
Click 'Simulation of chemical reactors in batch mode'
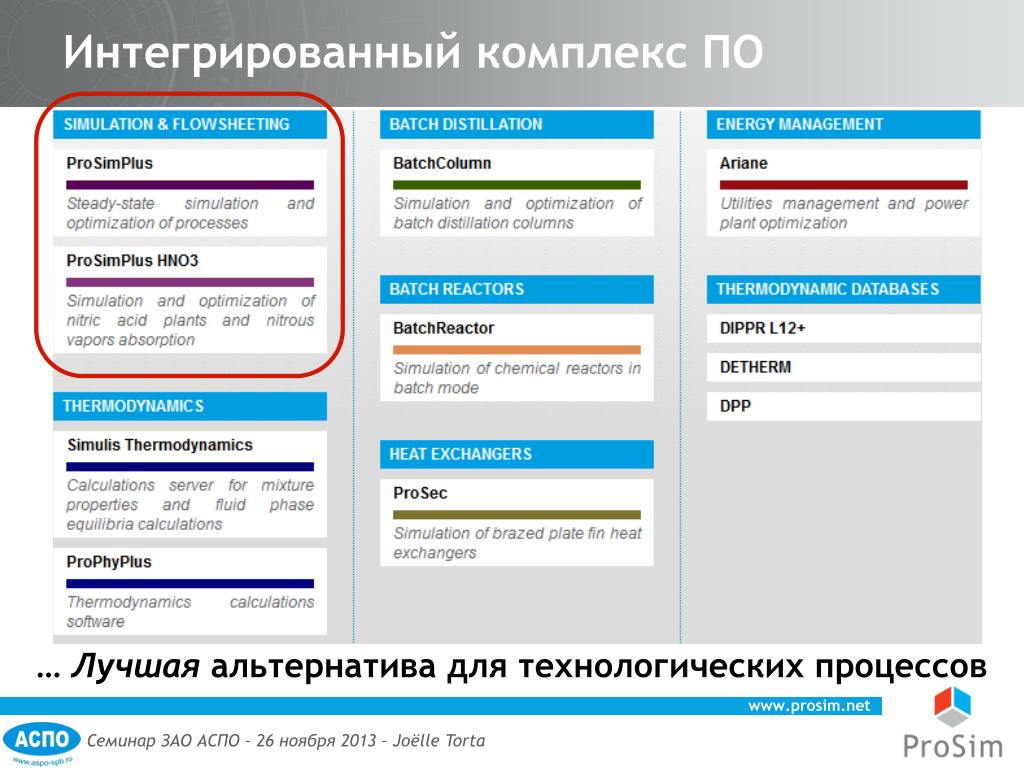(517, 377)
